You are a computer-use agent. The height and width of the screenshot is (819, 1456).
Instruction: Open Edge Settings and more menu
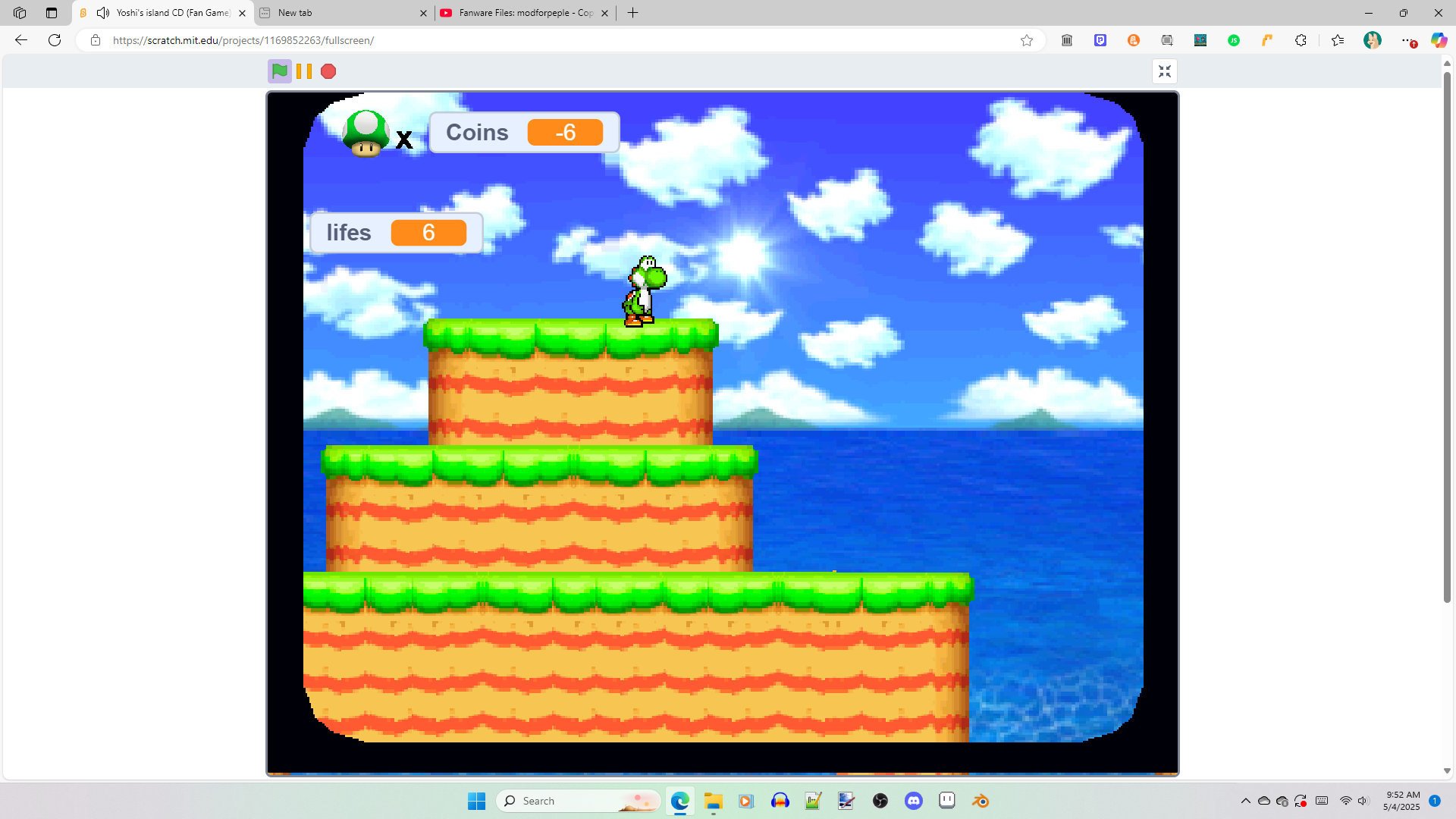point(1407,40)
